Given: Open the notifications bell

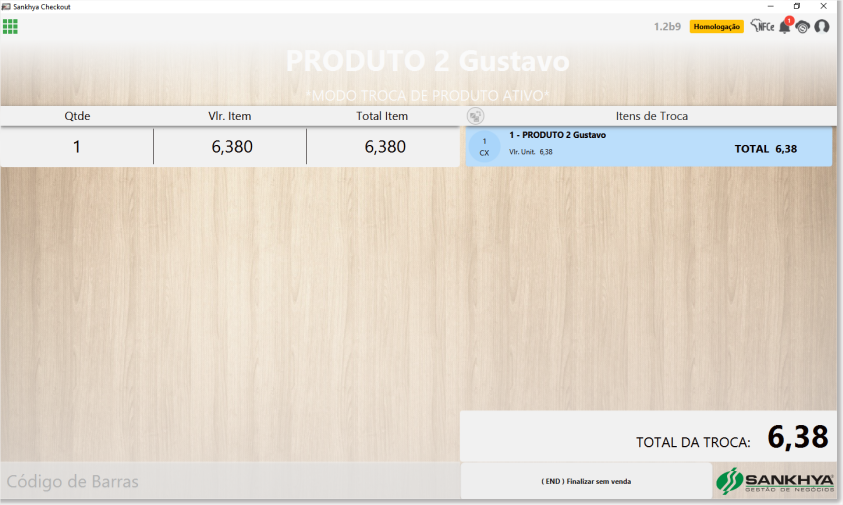Looking at the screenshot, I should coord(785,26).
